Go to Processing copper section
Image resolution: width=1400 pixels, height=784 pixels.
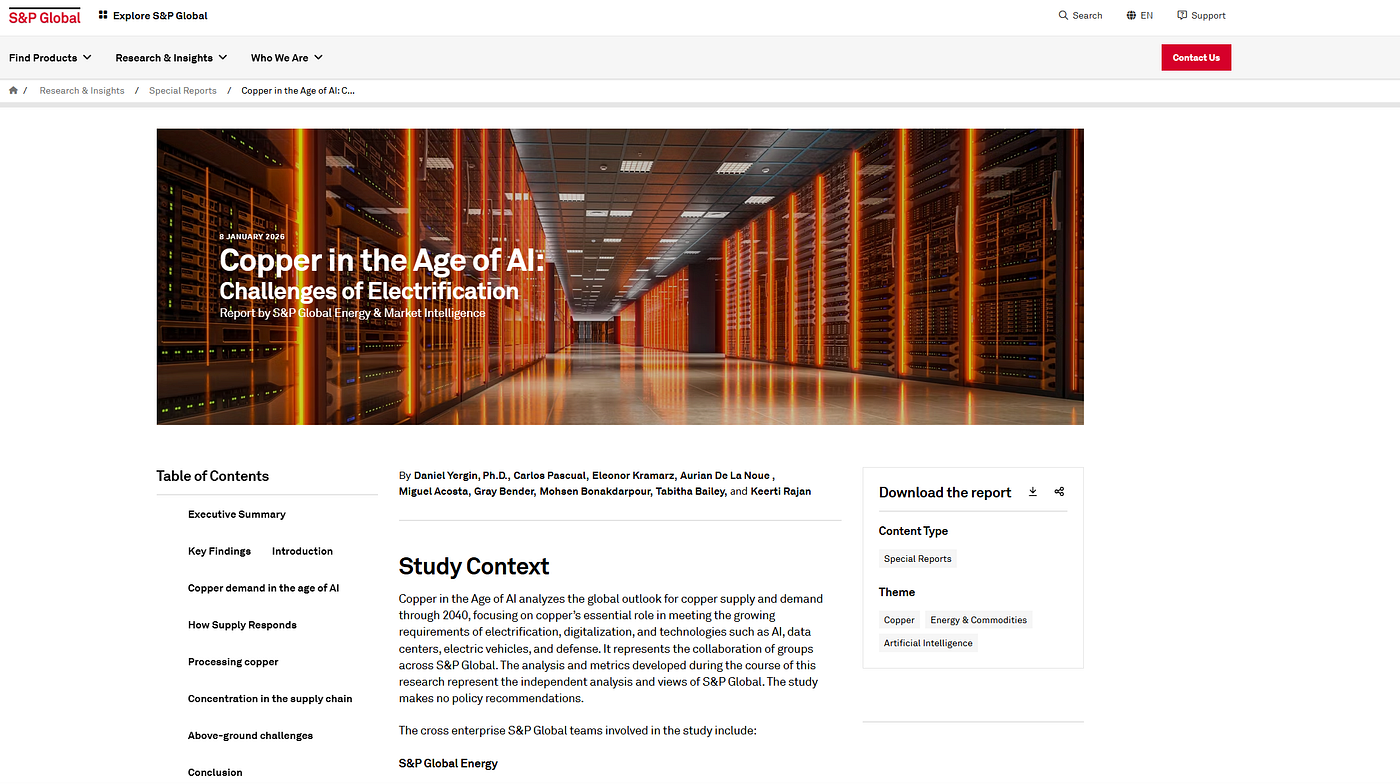coord(233,662)
